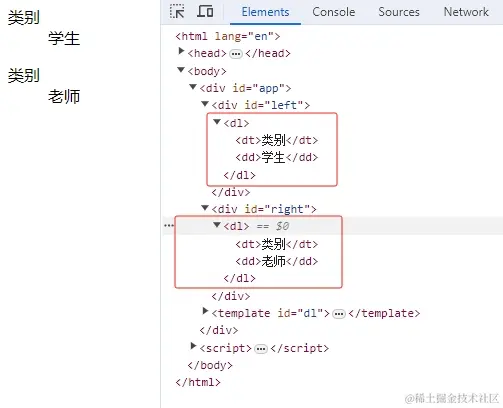Open the Sources tab

399,12
